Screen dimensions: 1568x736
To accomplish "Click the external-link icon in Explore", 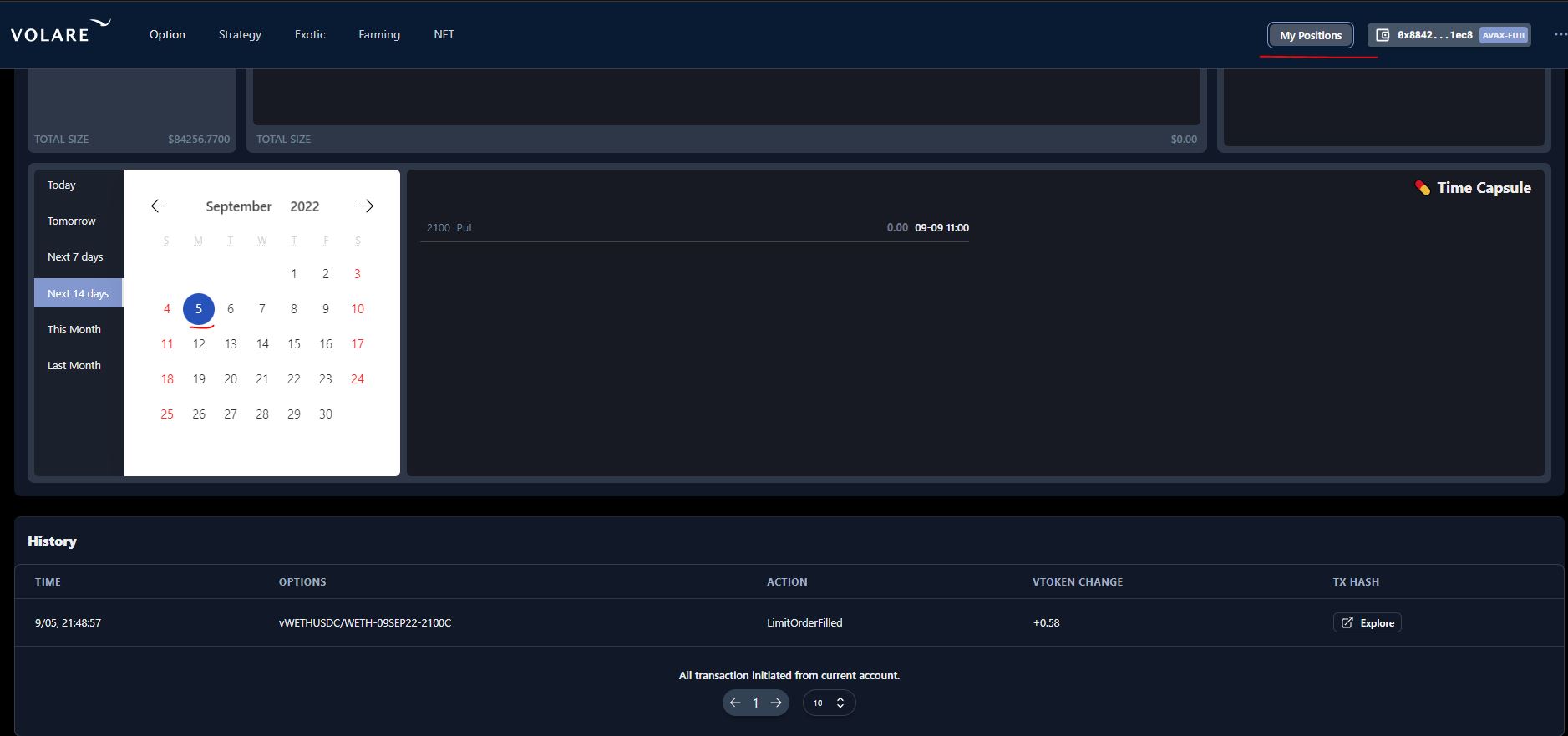I will tap(1347, 622).
